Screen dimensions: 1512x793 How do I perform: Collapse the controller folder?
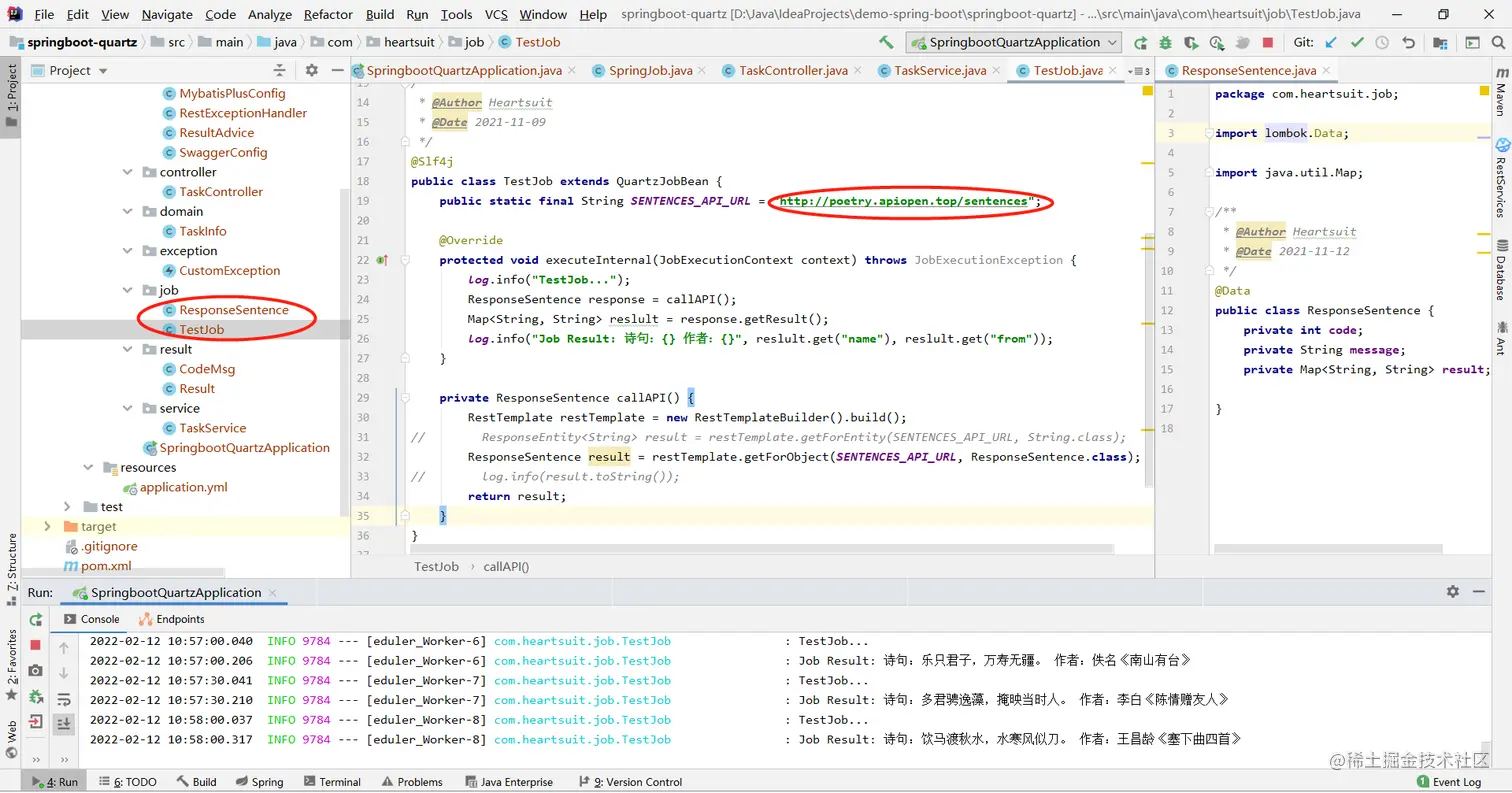point(127,172)
